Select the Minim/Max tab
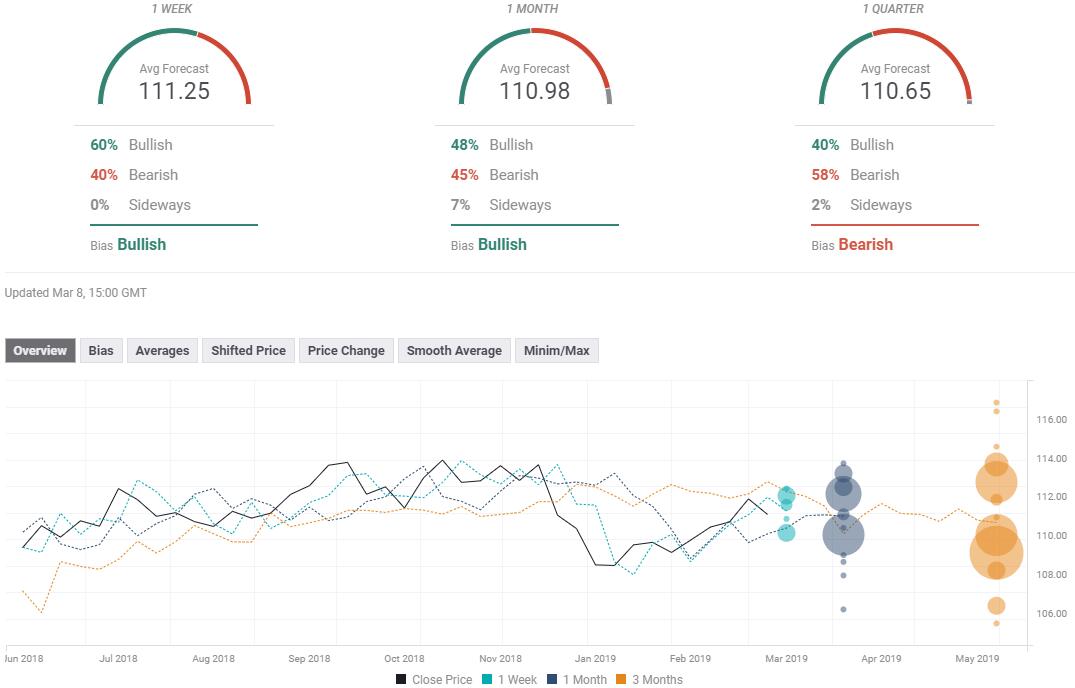This screenshot has width=1075, height=688. click(x=556, y=350)
